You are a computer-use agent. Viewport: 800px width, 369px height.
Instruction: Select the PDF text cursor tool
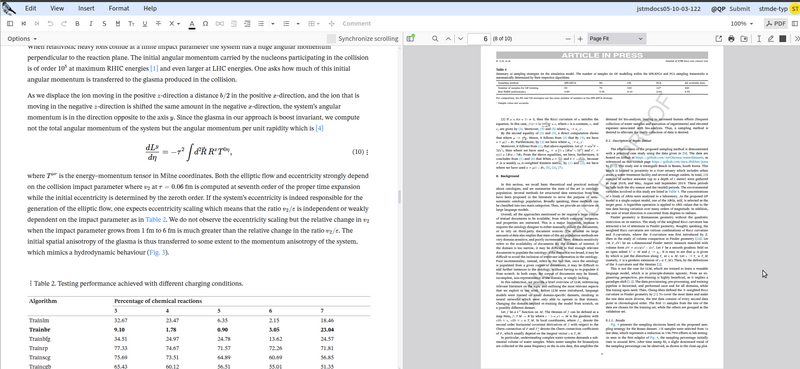(x=759, y=39)
